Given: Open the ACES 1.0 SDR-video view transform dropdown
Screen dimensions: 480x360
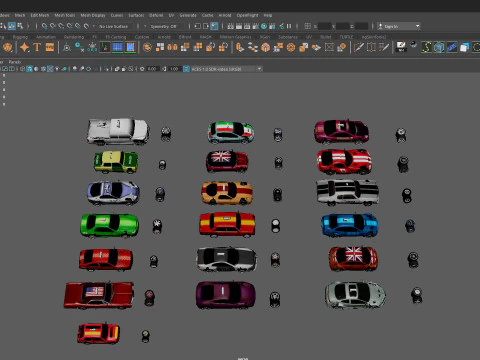Looking at the screenshot, I should pyautogui.click(x=226, y=69).
